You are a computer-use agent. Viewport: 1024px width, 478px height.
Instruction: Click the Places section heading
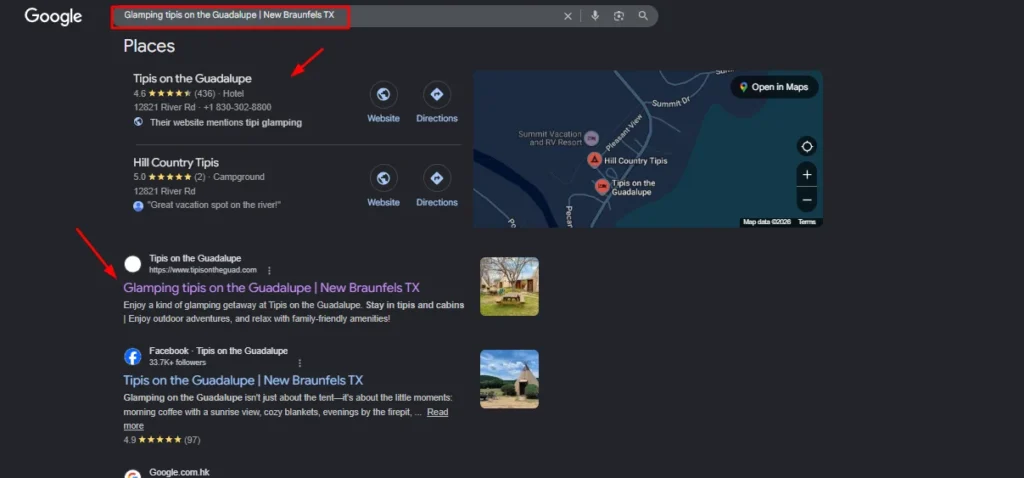coord(149,46)
